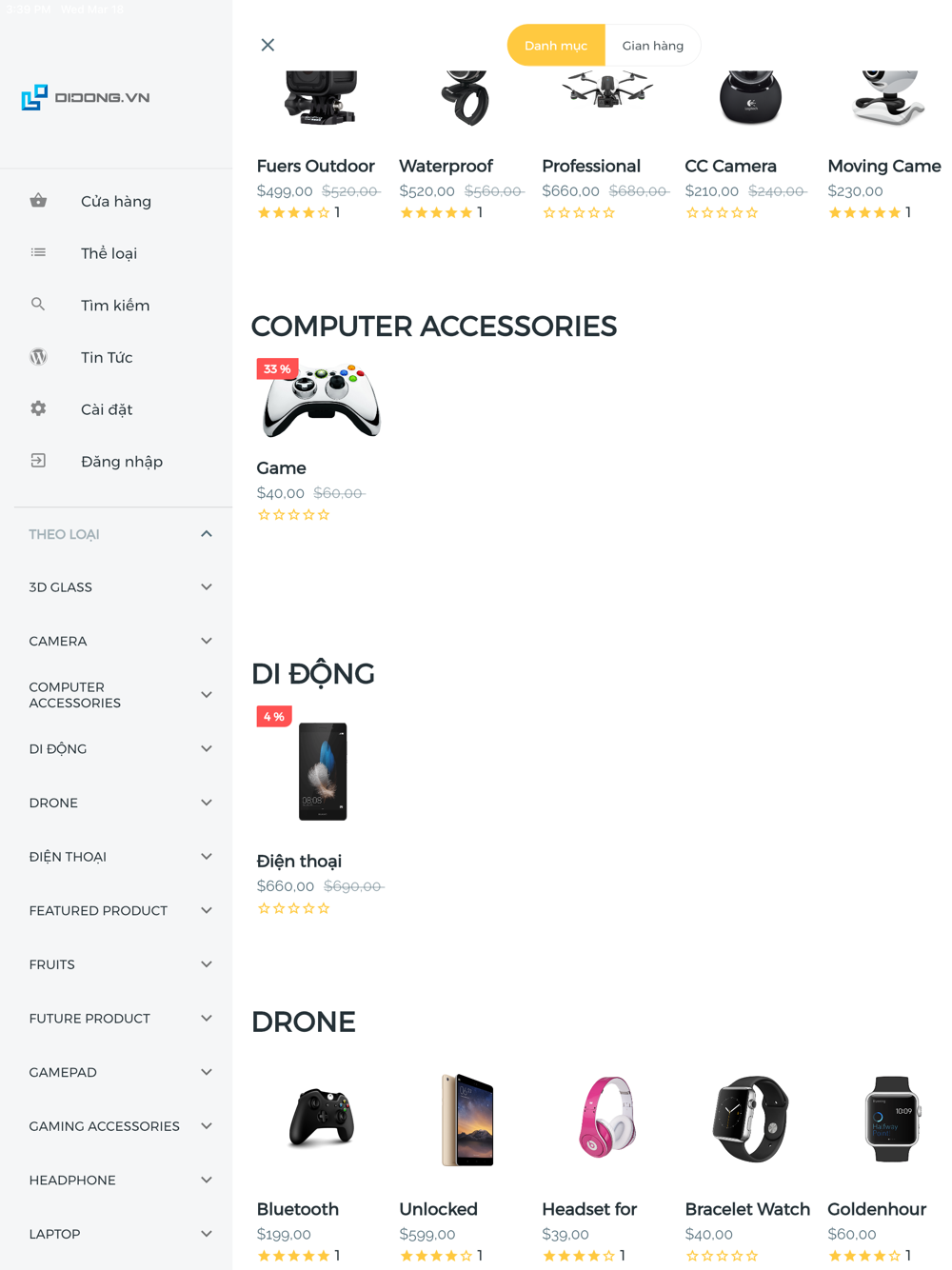The width and height of the screenshot is (952, 1270).
Task: Switch to the Gian hàng view
Action: click(x=653, y=46)
